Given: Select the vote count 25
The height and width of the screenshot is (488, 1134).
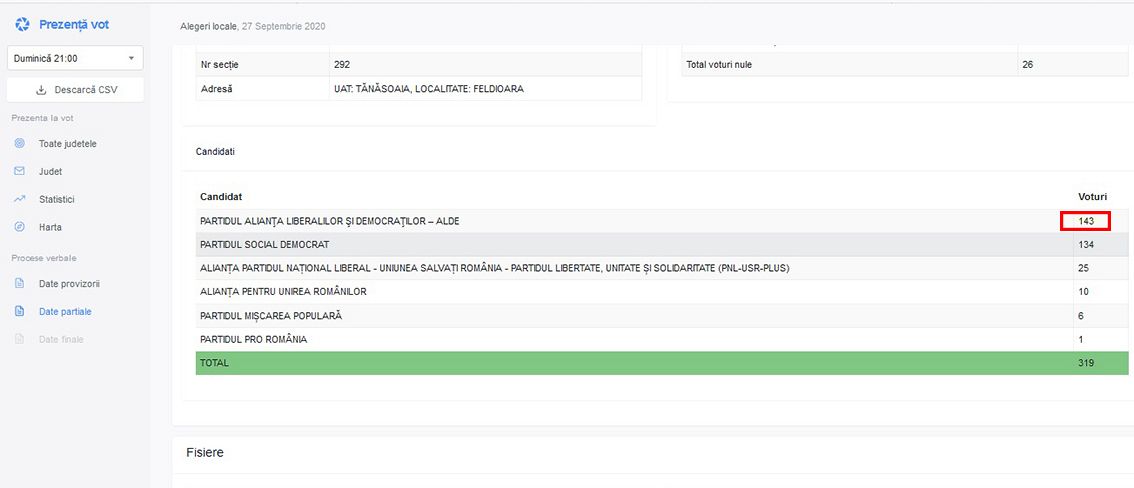Looking at the screenshot, I should [x=1083, y=268].
